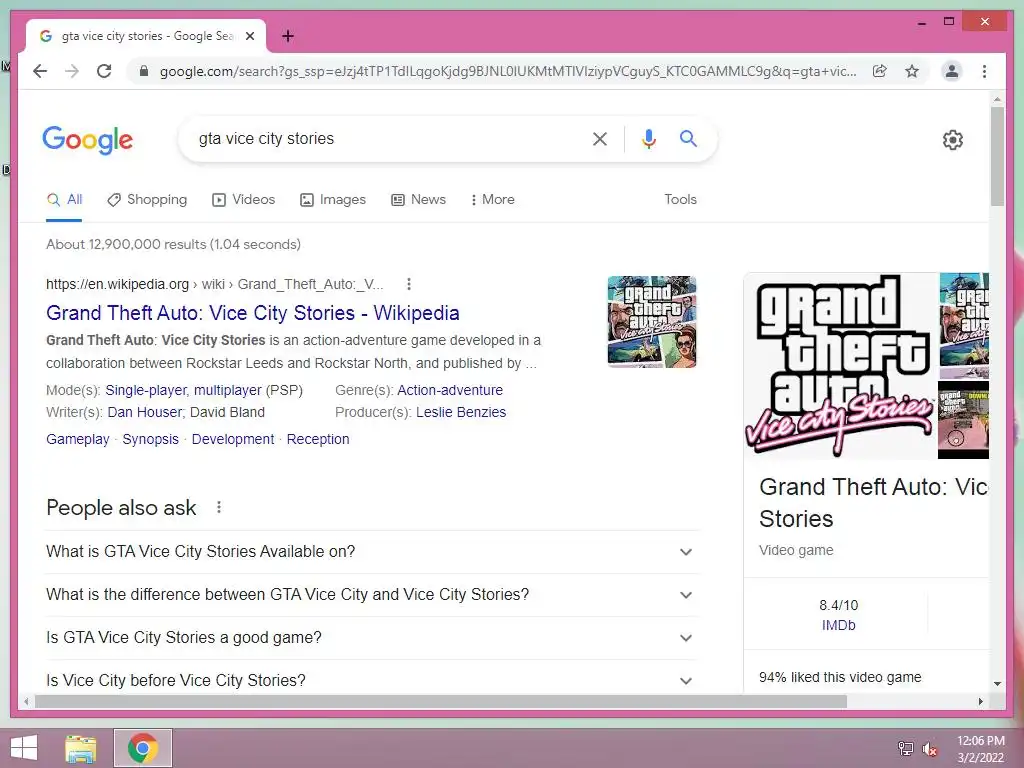Open Dan Houser writer link
1024x768 pixels.
145,413
